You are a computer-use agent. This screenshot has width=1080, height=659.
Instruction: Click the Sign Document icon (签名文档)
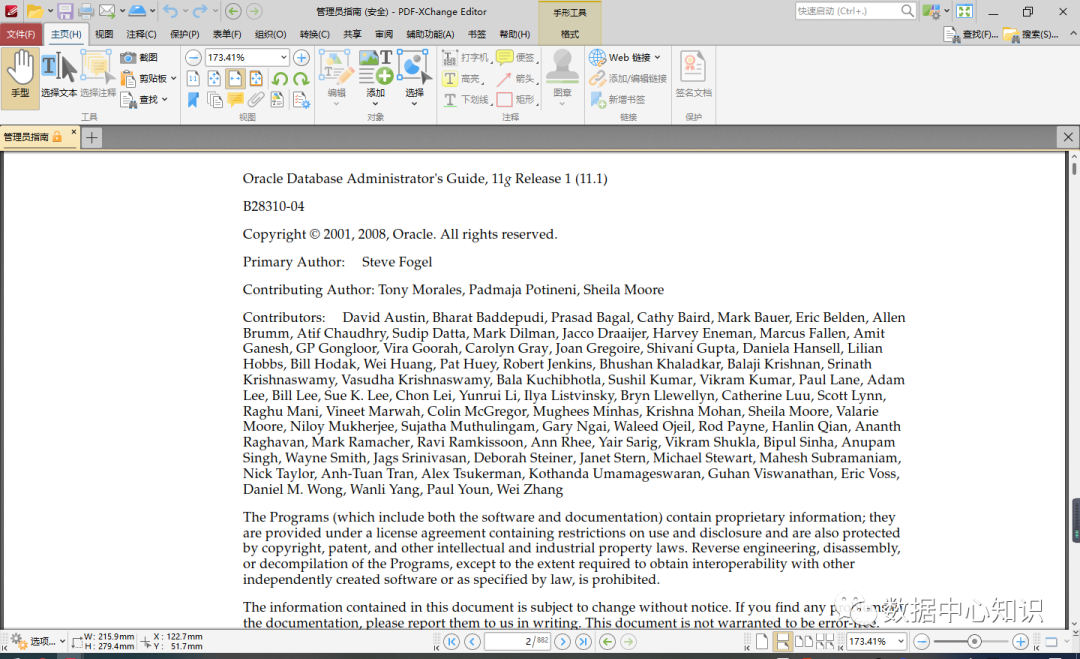tap(693, 74)
